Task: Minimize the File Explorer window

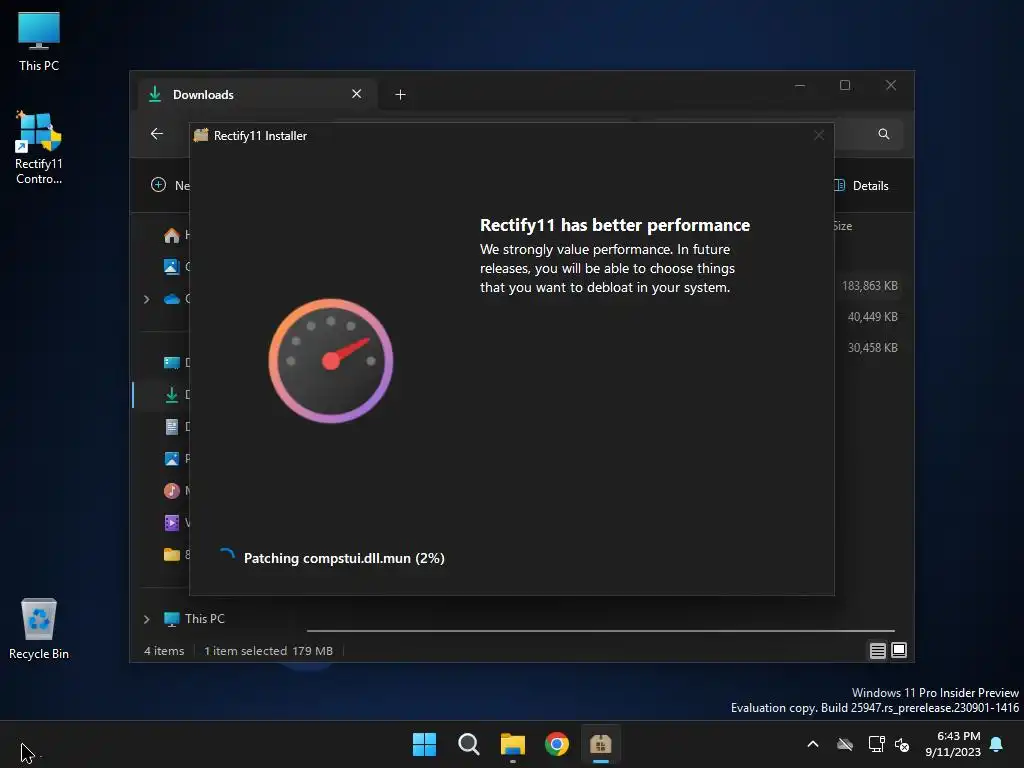Action: pyautogui.click(x=800, y=86)
